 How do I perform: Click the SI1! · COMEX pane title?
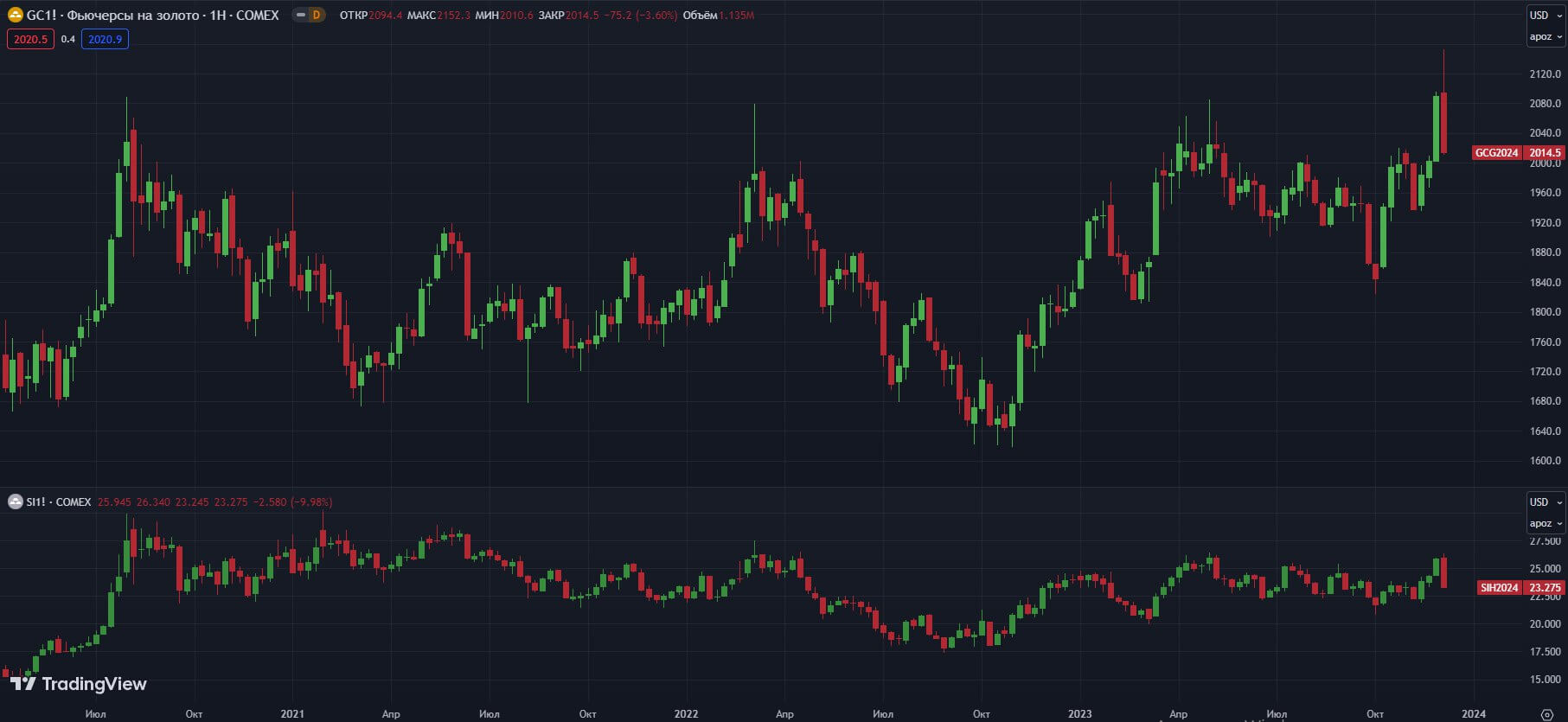tap(58, 502)
